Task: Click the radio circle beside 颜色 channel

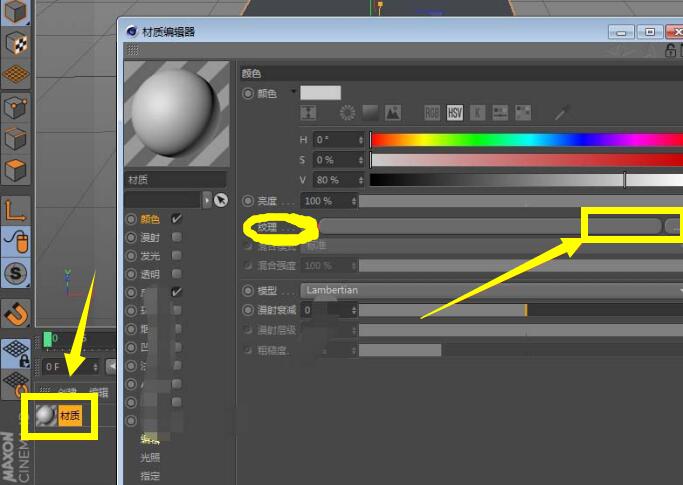Action: coord(131,219)
